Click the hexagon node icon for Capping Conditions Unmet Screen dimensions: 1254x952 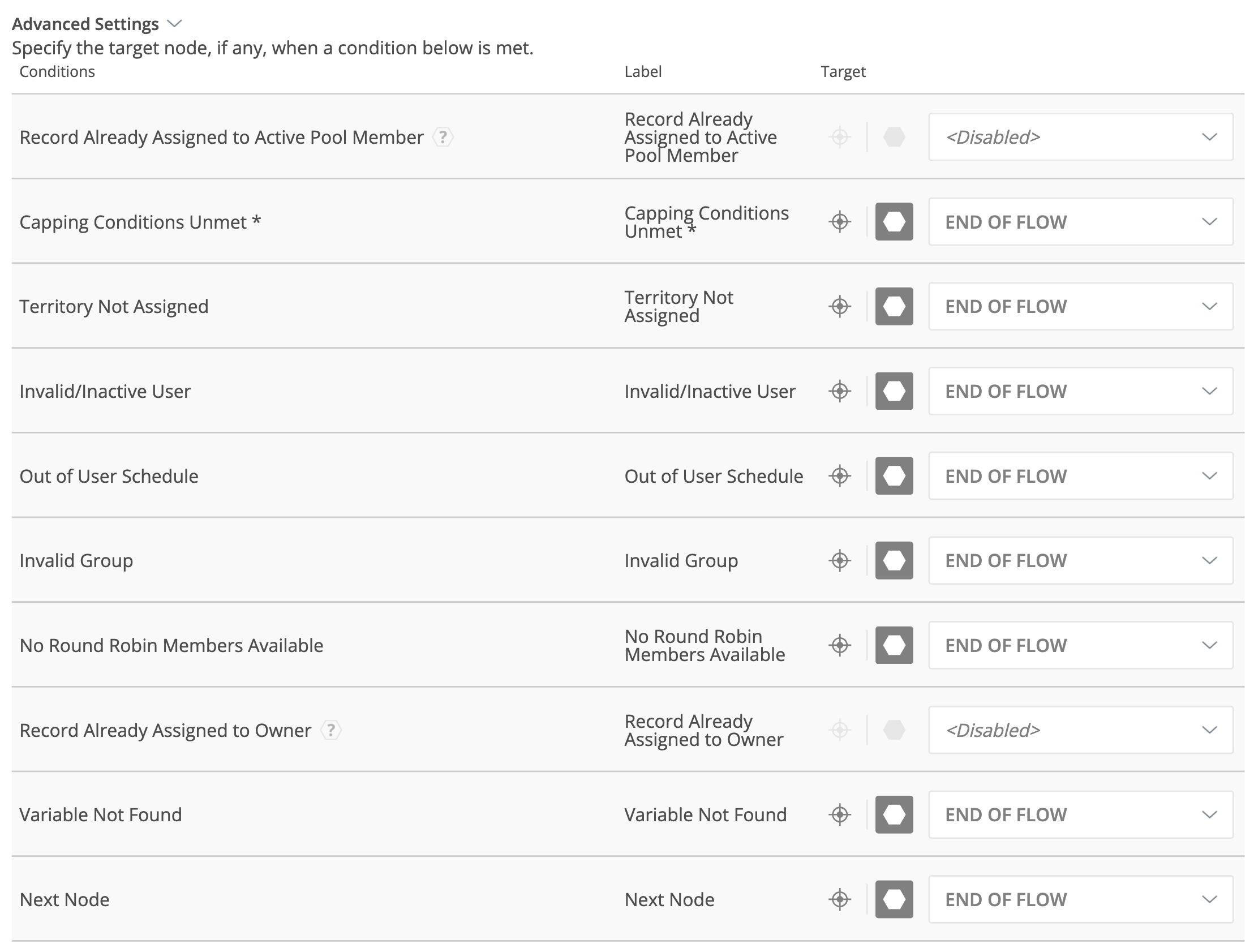pyautogui.click(x=894, y=222)
